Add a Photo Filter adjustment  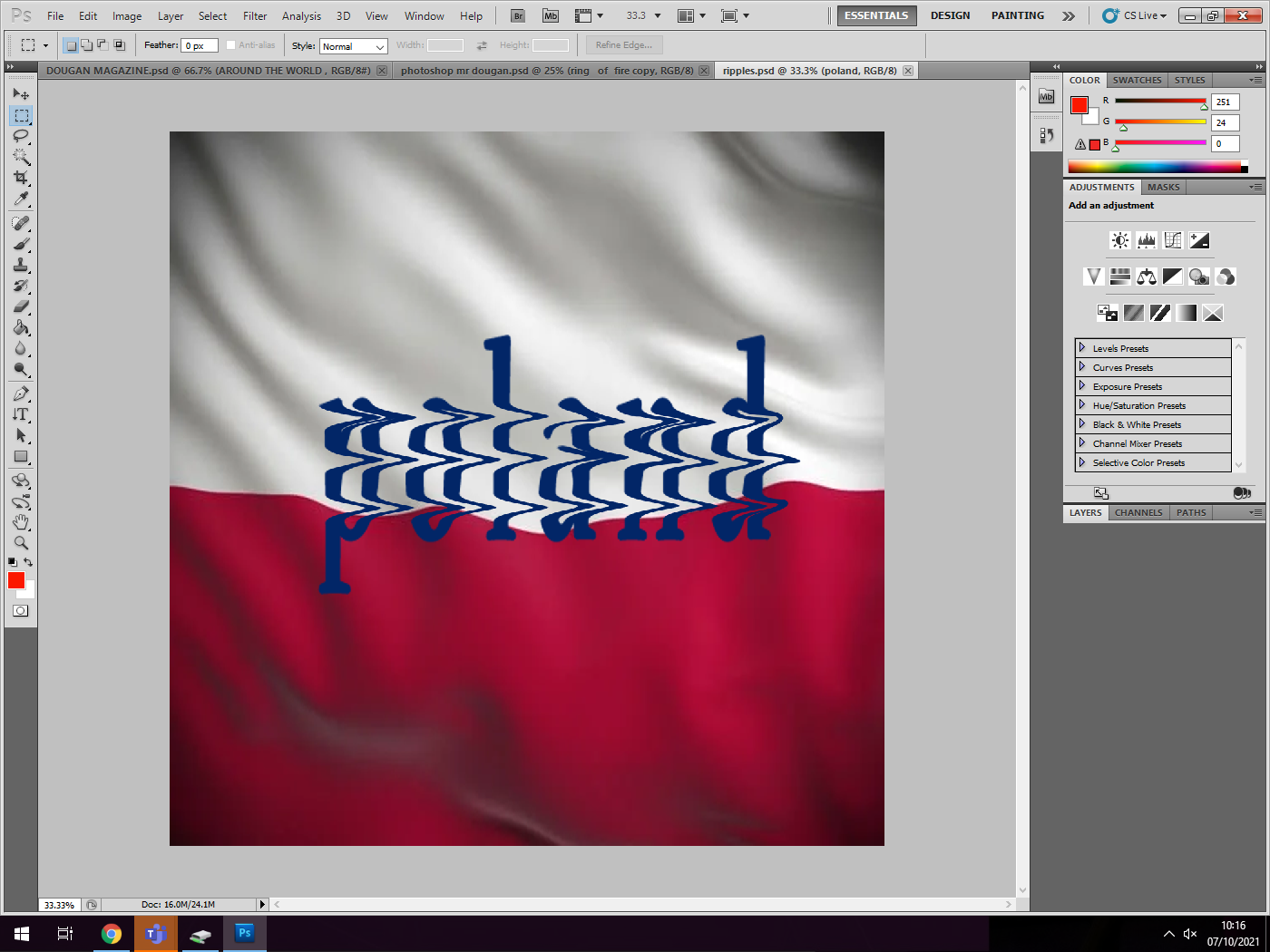point(1199,277)
